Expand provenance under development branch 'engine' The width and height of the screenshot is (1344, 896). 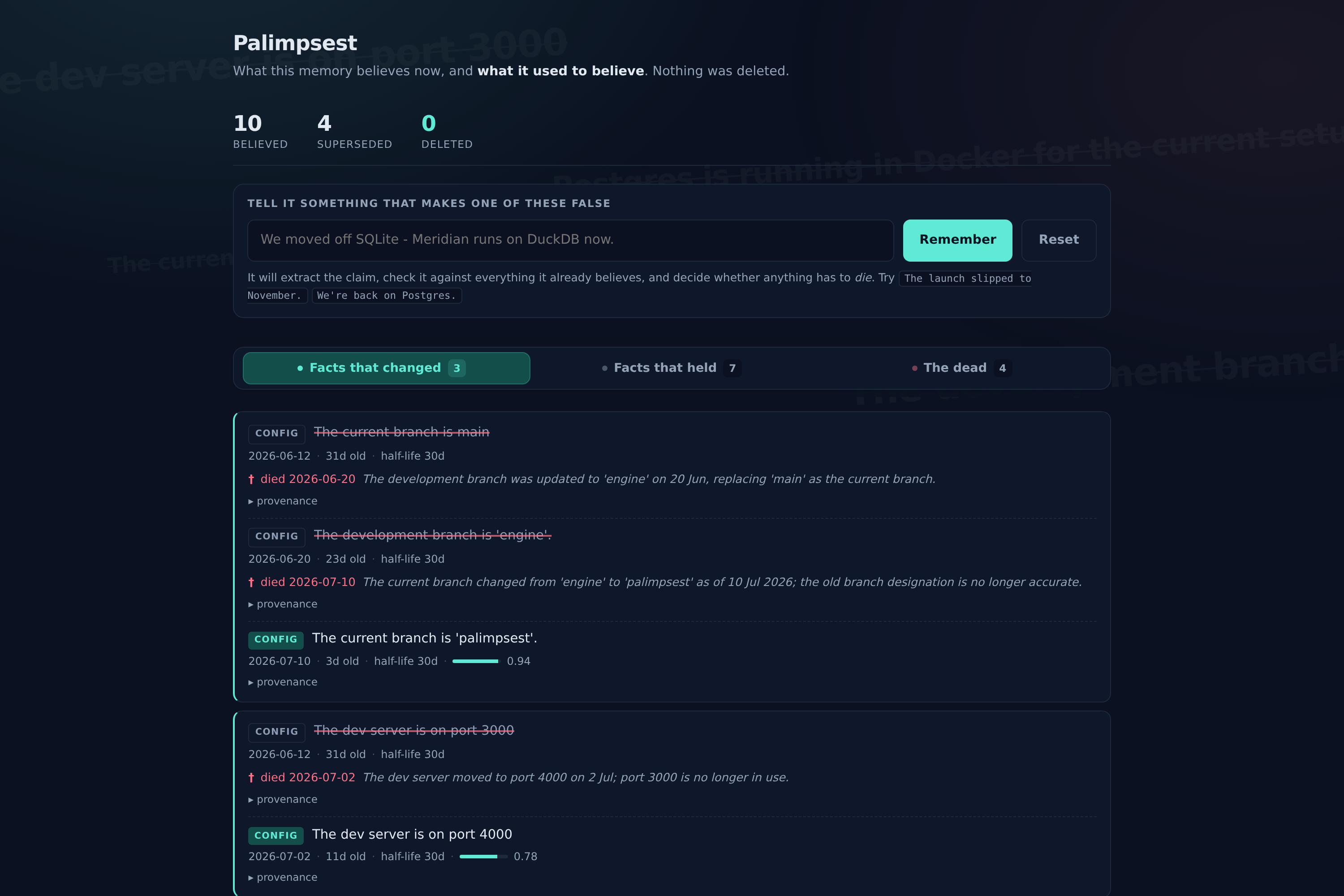283,604
